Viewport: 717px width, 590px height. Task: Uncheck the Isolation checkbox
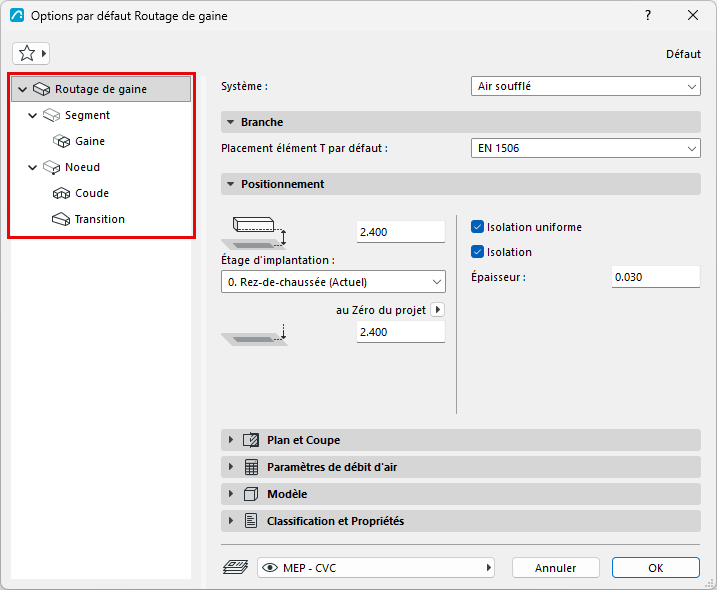[477, 252]
